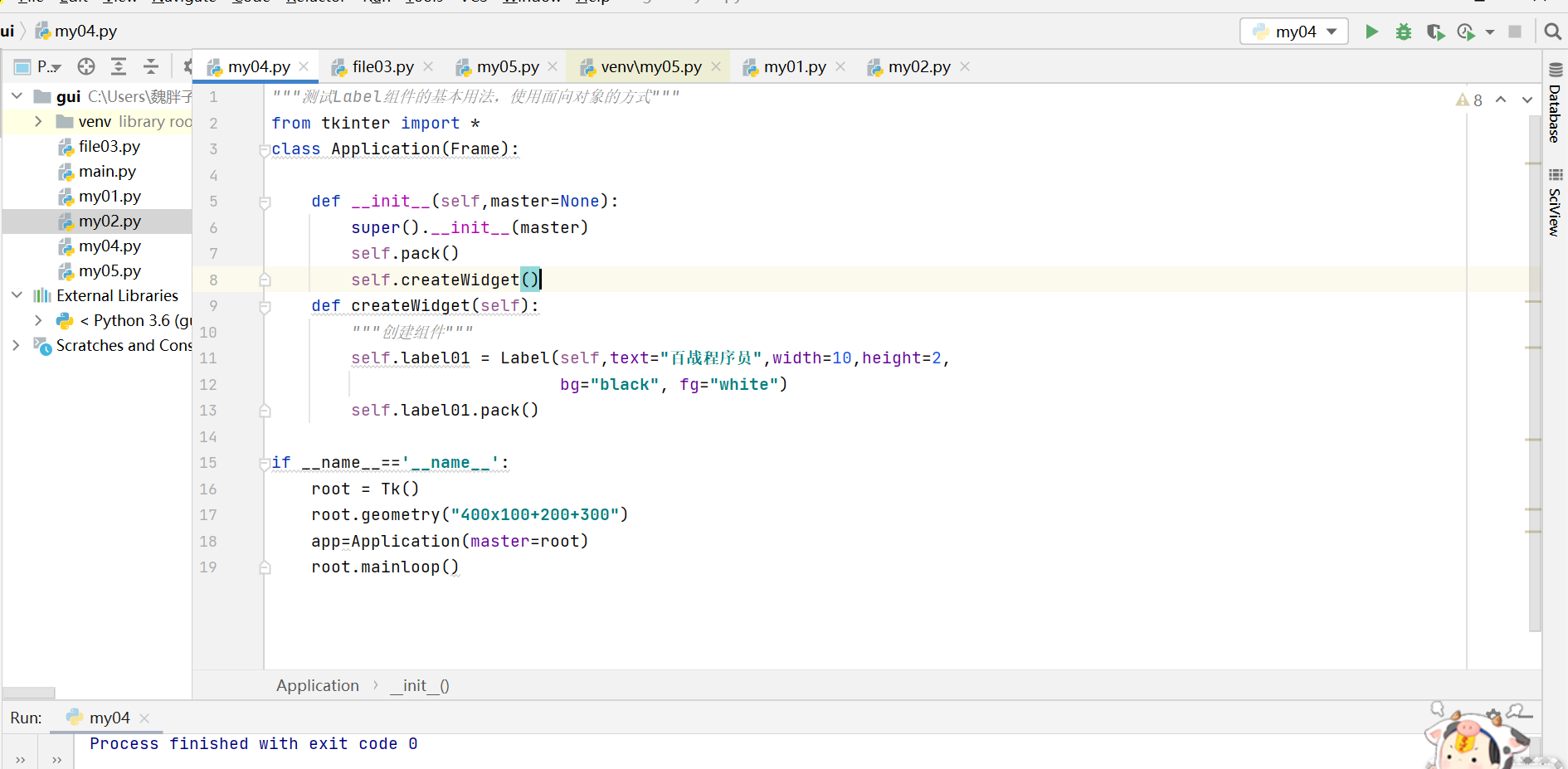Open Search Everywhere magnifier icon
This screenshot has width=1568, height=769.
1552,32
